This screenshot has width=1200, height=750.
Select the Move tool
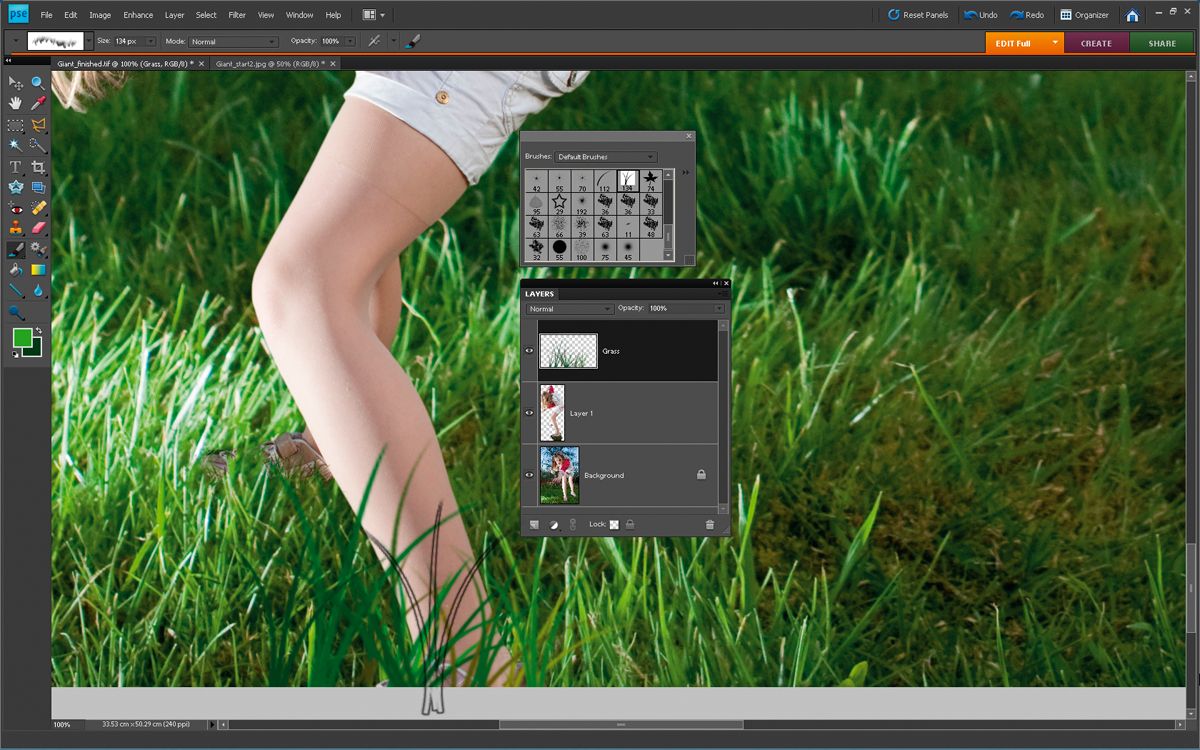(14, 84)
